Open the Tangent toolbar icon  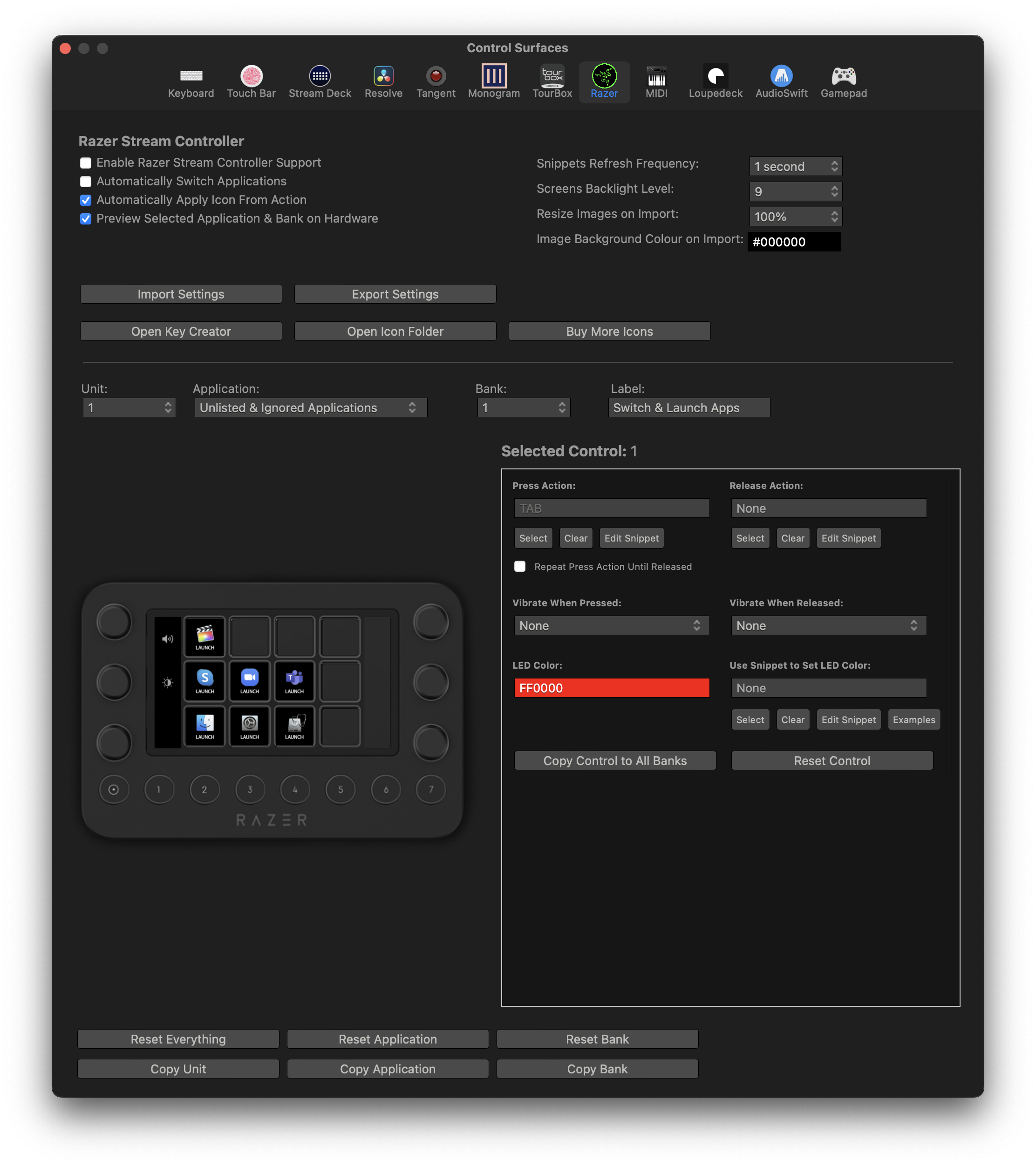pyautogui.click(x=436, y=82)
